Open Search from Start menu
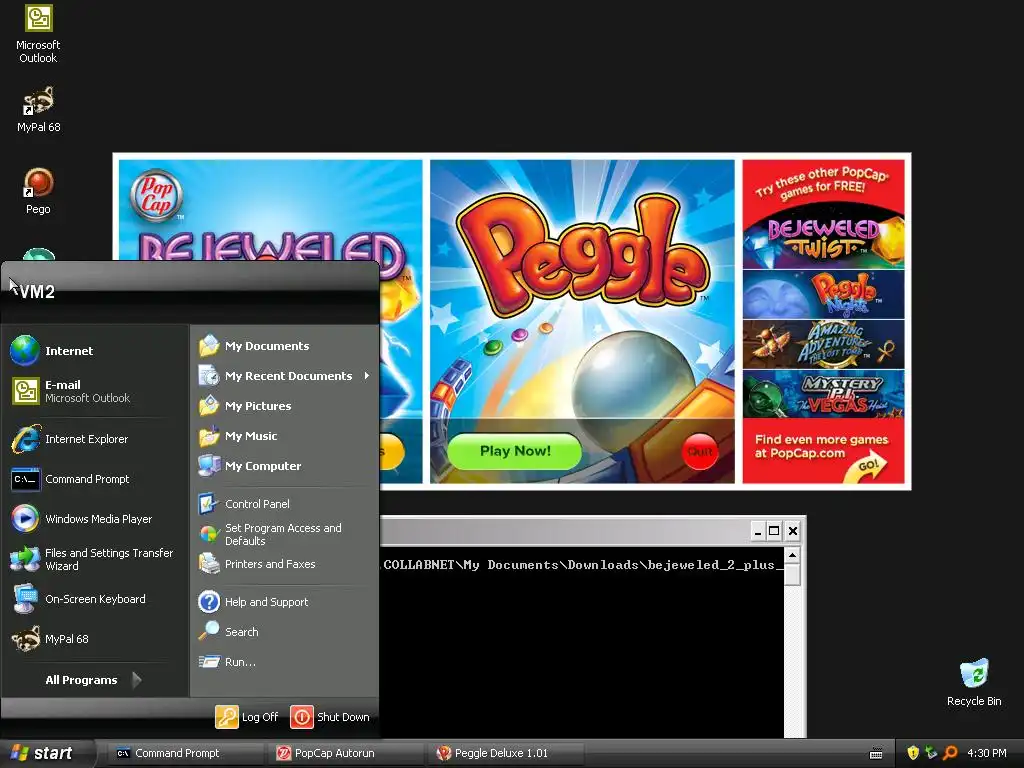Screen dimensions: 1024x768 pyautogui.click(x=285, y=632)
